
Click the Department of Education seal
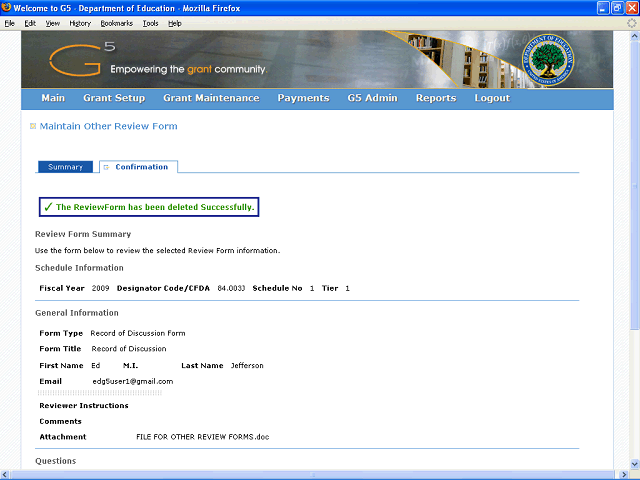coord(548,60)
